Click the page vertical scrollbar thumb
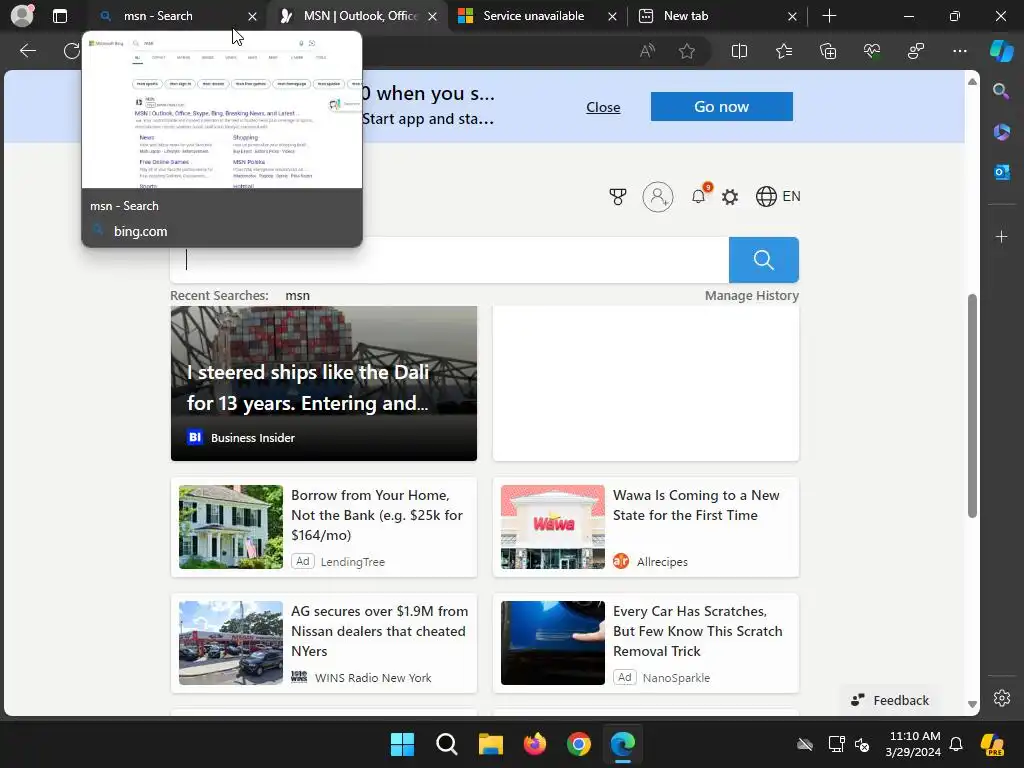 [972, 406]
